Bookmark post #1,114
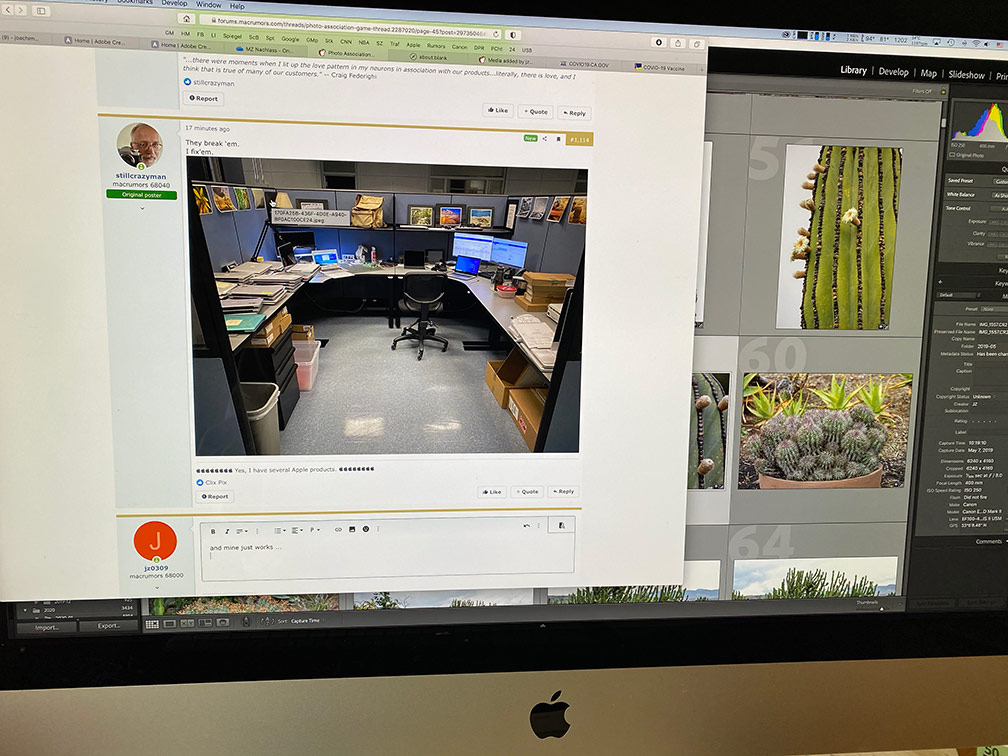The image size is (1008, 756). pos(557,139)
